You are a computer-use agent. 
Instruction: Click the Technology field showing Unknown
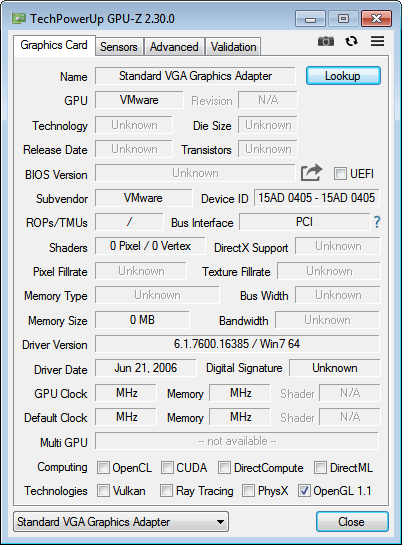(x=134, y=125)
